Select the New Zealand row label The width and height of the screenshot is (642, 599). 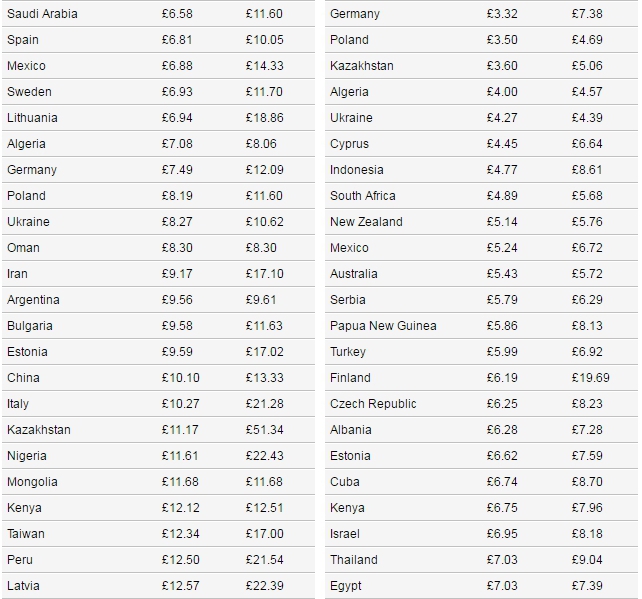(x=366, y=222)
